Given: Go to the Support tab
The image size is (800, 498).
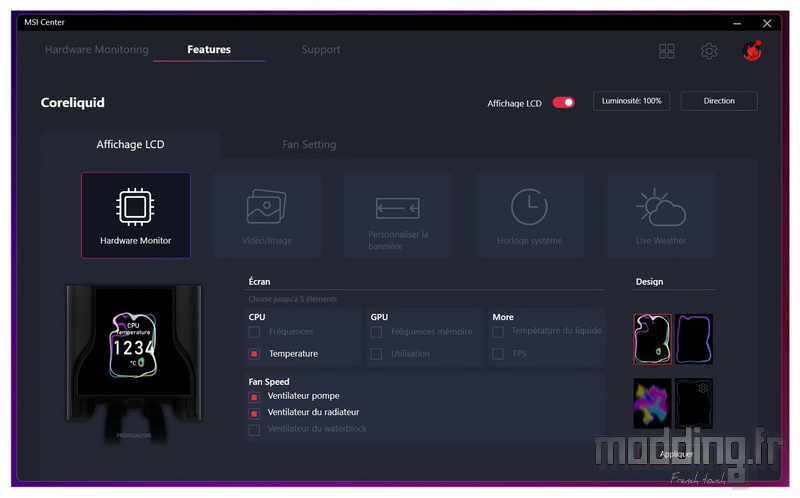Looking at the screenshot, I should click(321, 49).
